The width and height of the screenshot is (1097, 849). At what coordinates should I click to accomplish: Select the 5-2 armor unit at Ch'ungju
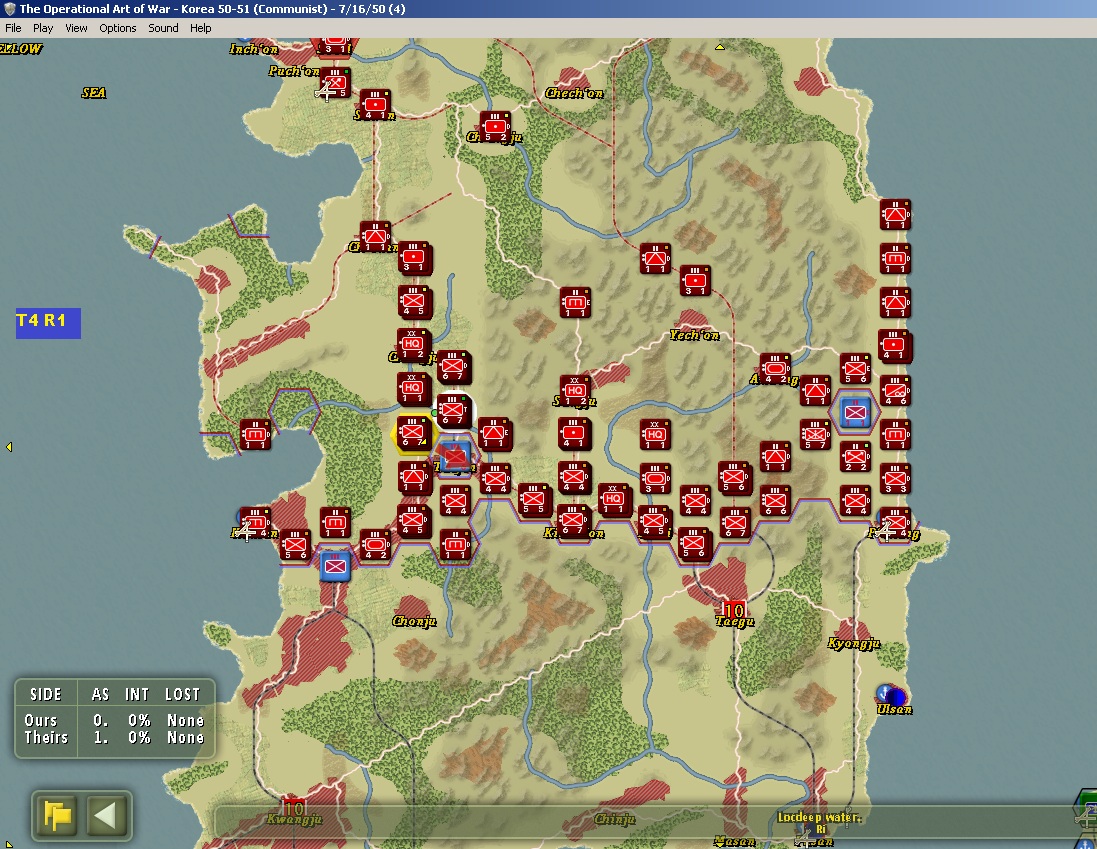495,128
